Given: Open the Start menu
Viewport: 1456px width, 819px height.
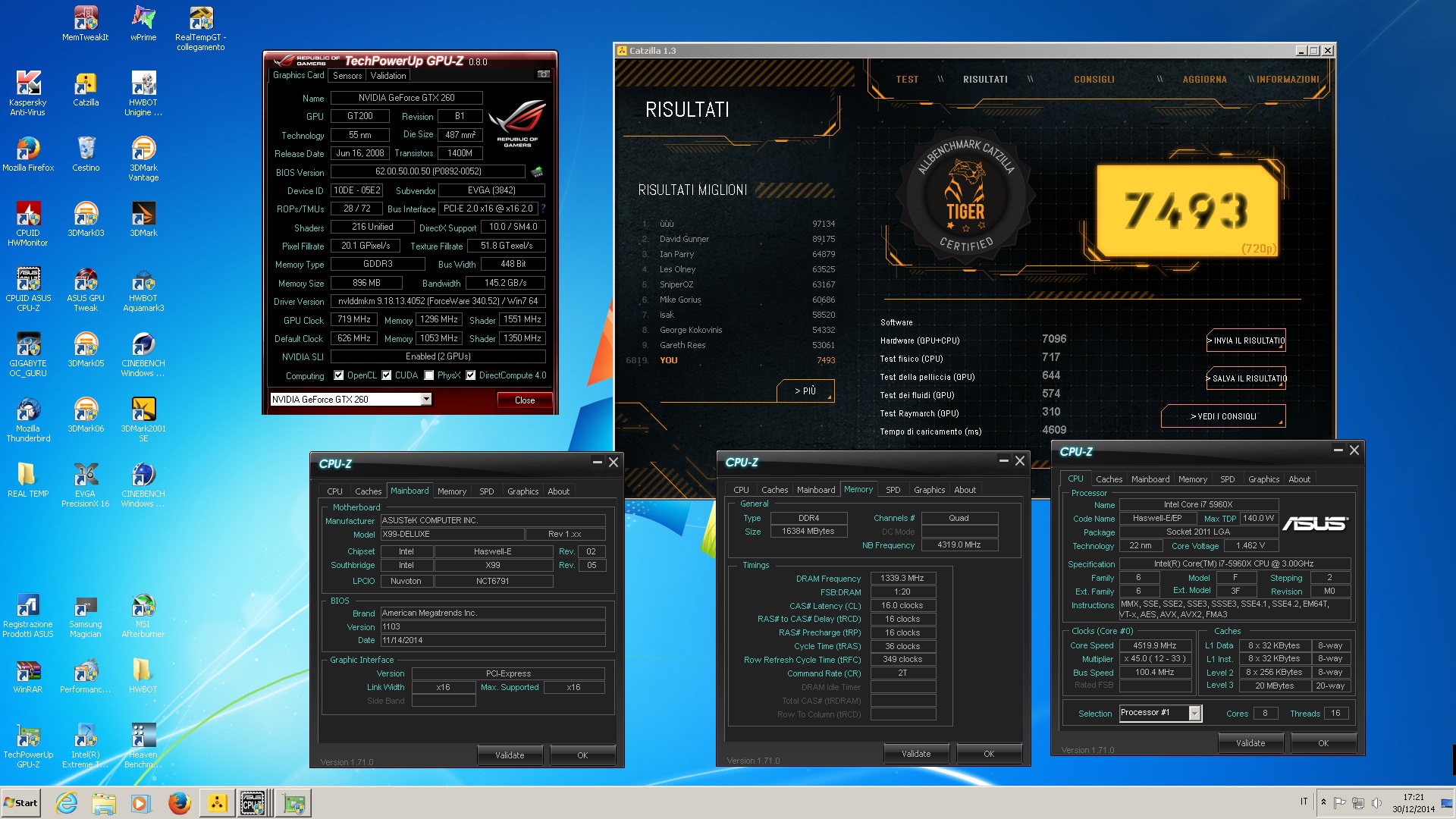Looking at the screenshot, I should [x=20, y=803].
